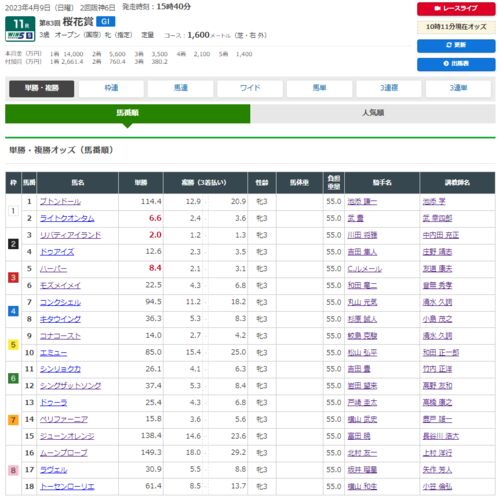Click red win odds 6.6
Viewport: 499px width, 500px height.
[155, 218]
